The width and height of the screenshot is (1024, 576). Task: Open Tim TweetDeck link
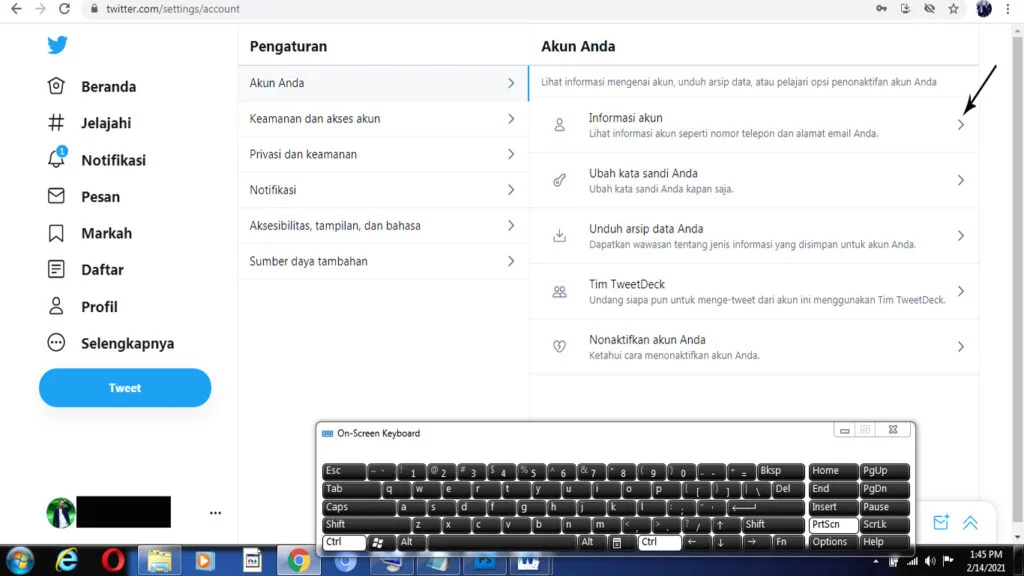pos(754,291)
